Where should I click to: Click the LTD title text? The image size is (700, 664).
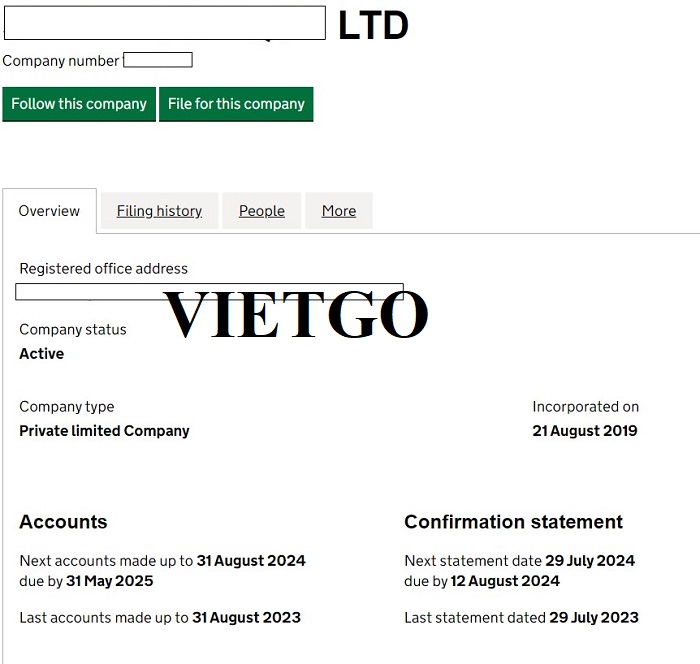[x=373, y=25]
